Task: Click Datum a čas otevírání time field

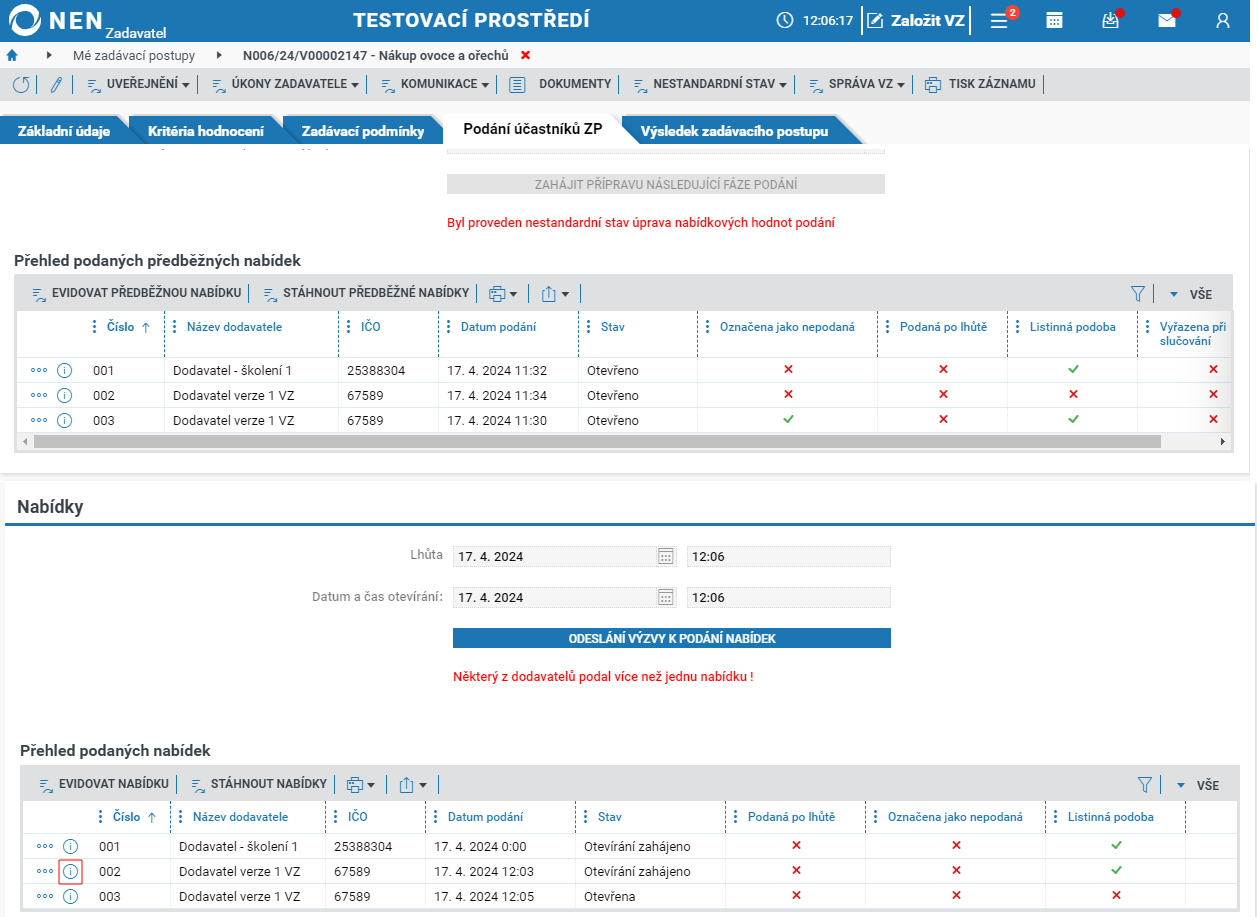Action: click(x=789, y=597)
